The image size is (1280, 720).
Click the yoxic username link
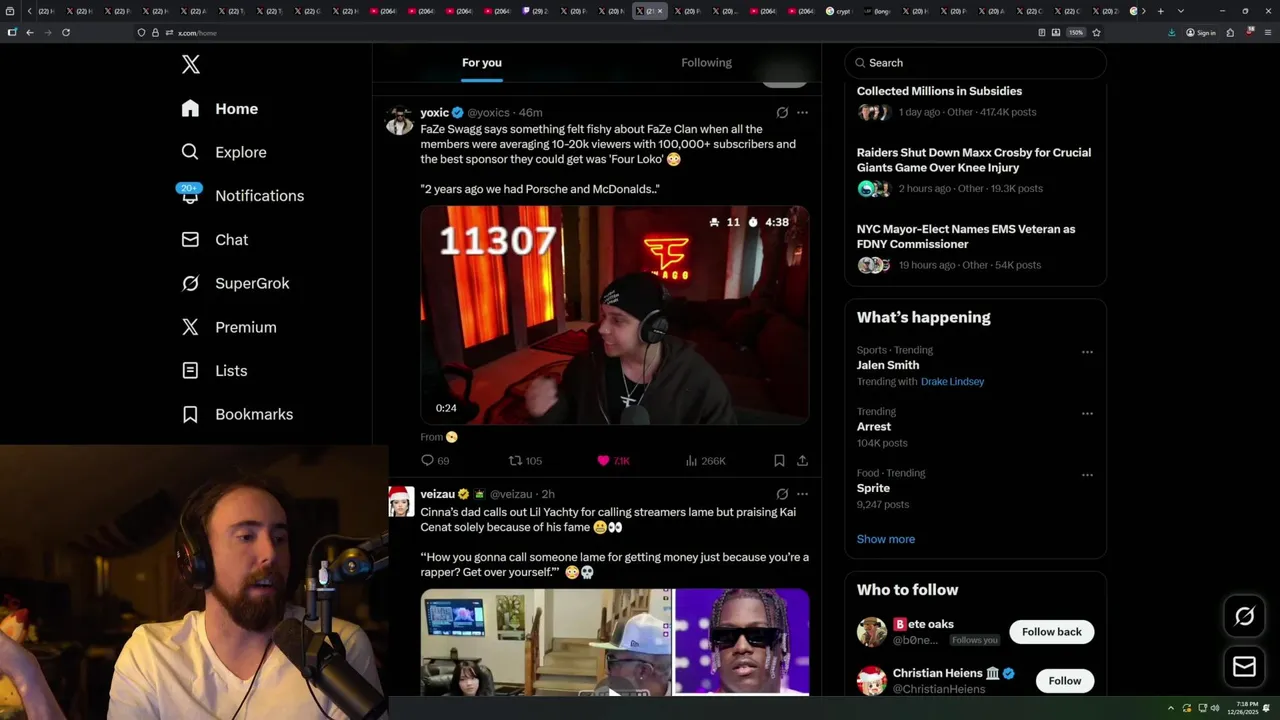click(434, 113)
